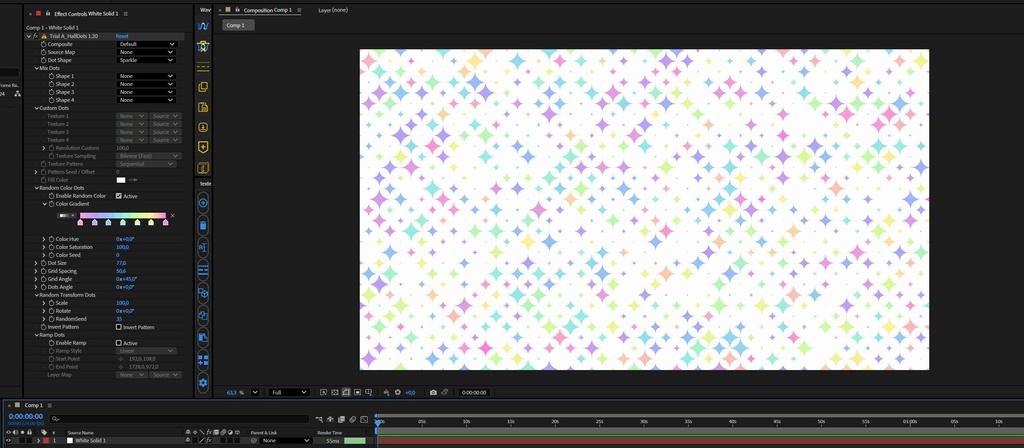The image size is (1024, 448).
Task: Toggle the motion blur icon in timeline
Action: tap(353, 419)
